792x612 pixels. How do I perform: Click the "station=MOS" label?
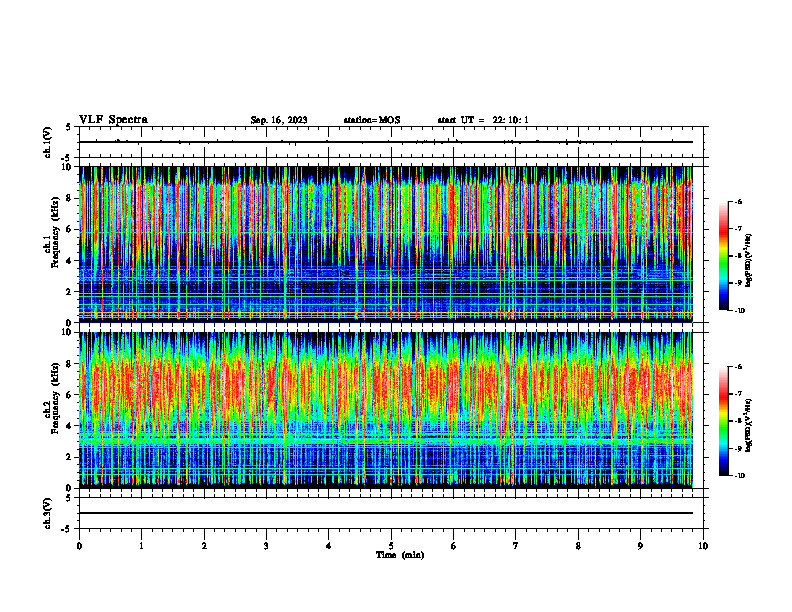(x=372, y=120)
